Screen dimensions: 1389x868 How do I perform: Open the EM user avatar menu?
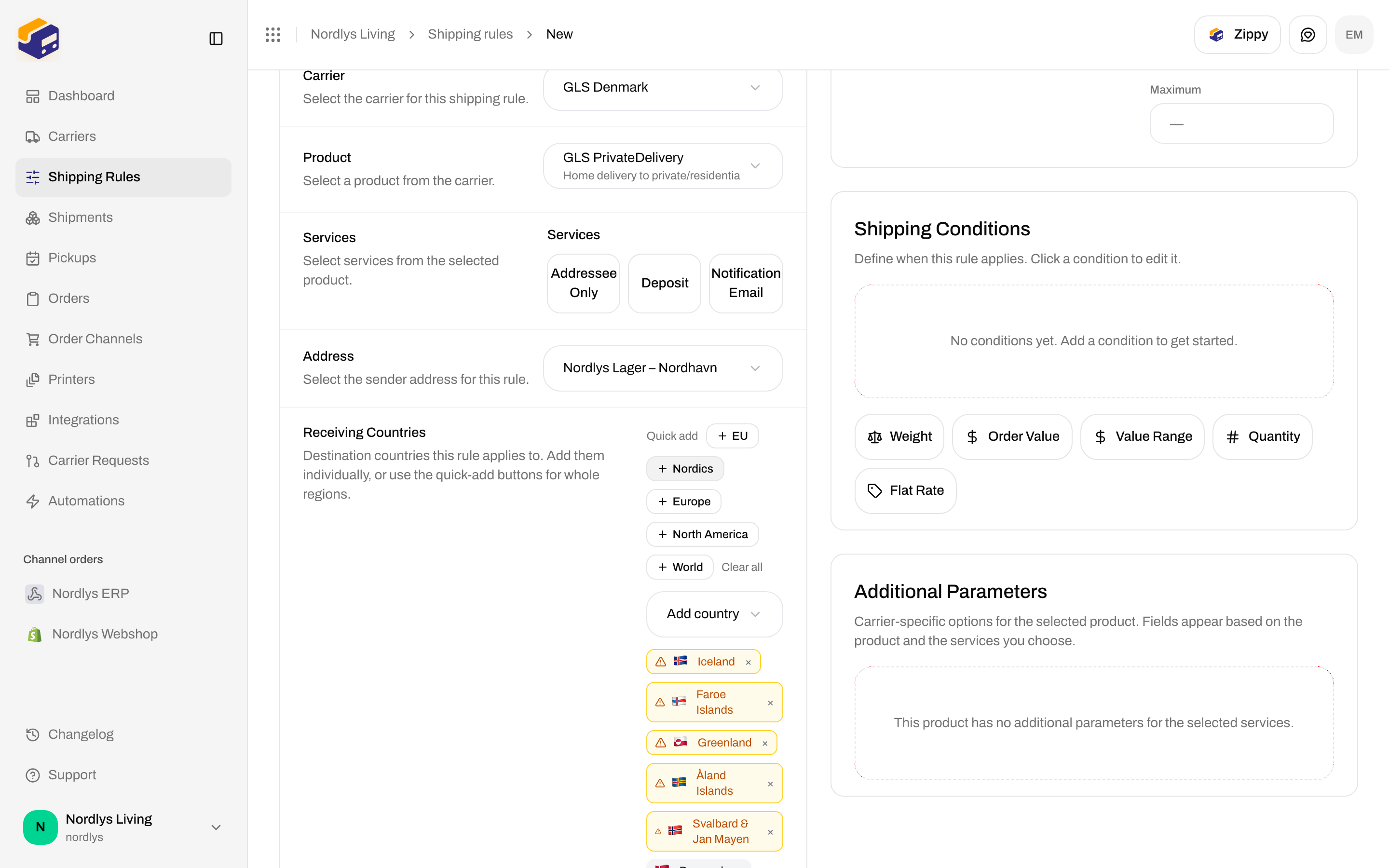[x=1354, y=34]
